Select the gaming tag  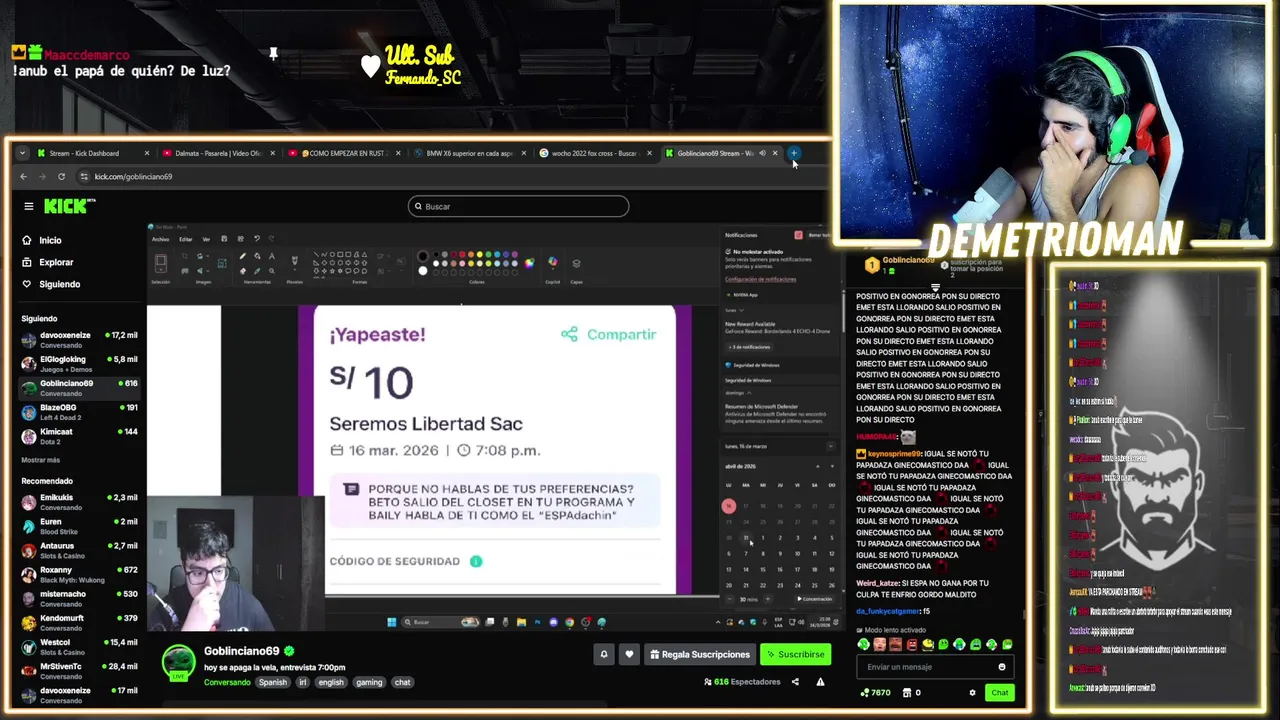[x=369, y=682]
